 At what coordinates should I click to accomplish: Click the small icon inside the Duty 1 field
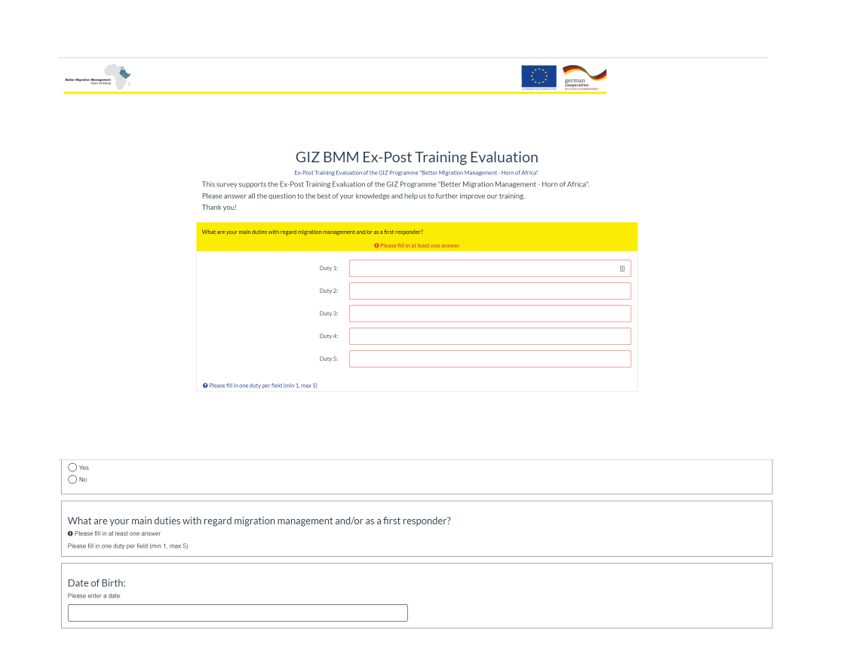pos(622,269)
